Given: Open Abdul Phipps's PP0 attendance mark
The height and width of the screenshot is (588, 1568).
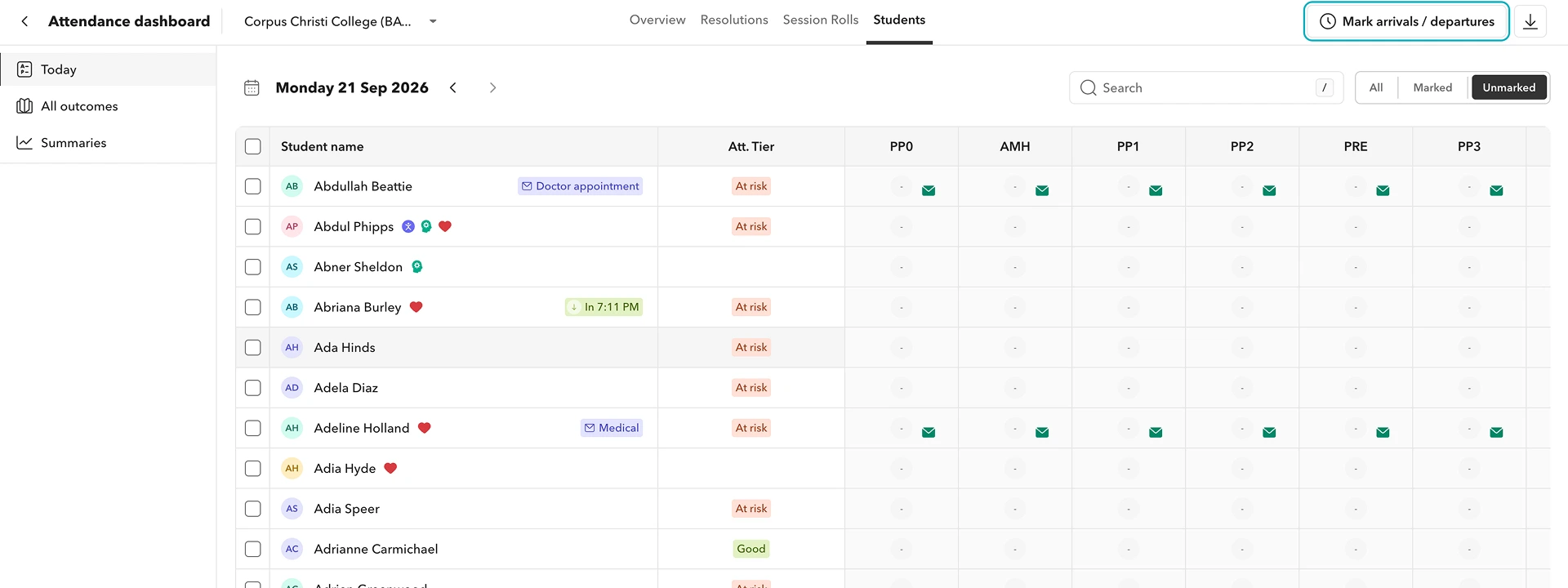Looking at the screenshot, I should (902, 226).
